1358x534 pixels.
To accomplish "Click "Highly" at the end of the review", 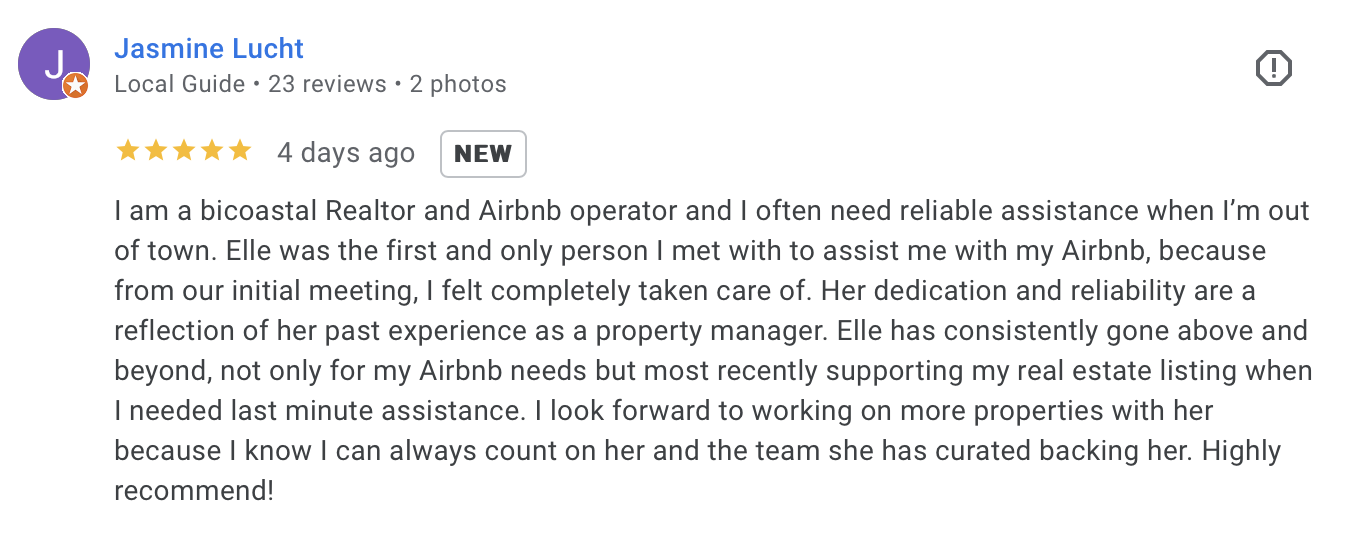I will (1242, 452).
